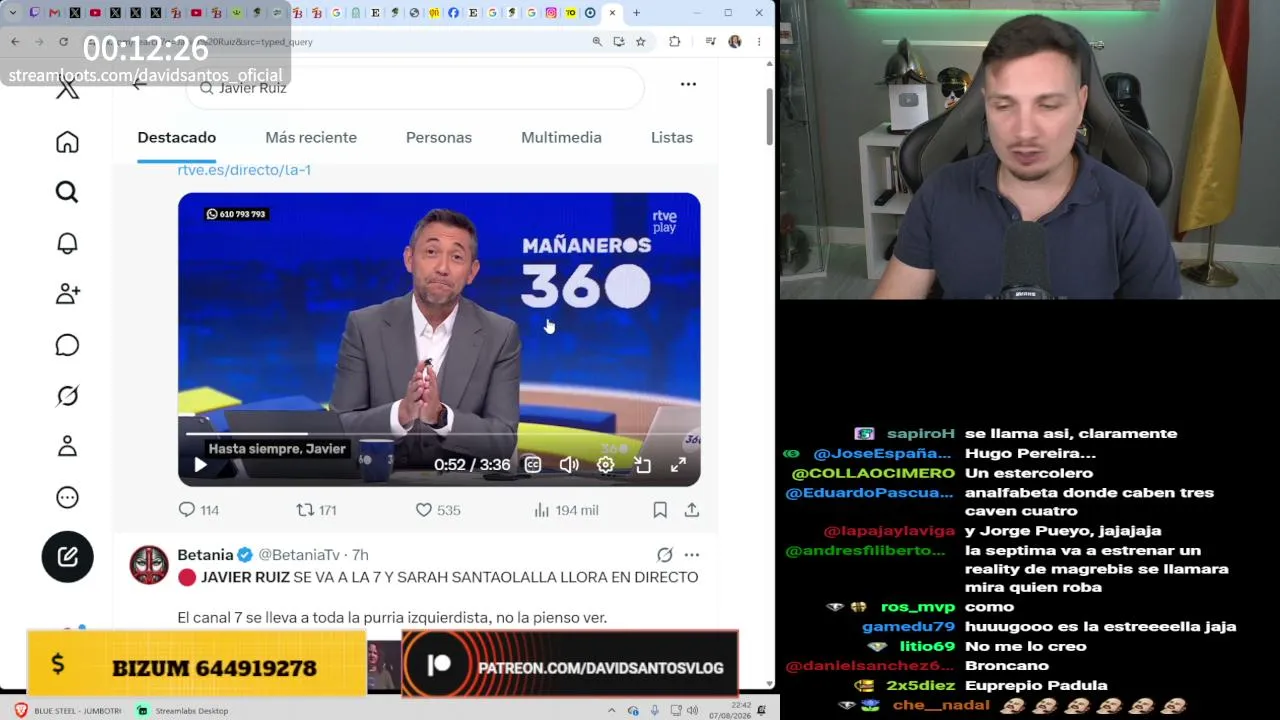Open the Grok icon in X sidebar
This screenshot has height=720, width=1280.
pyautogui.click(x=67, y=396)
